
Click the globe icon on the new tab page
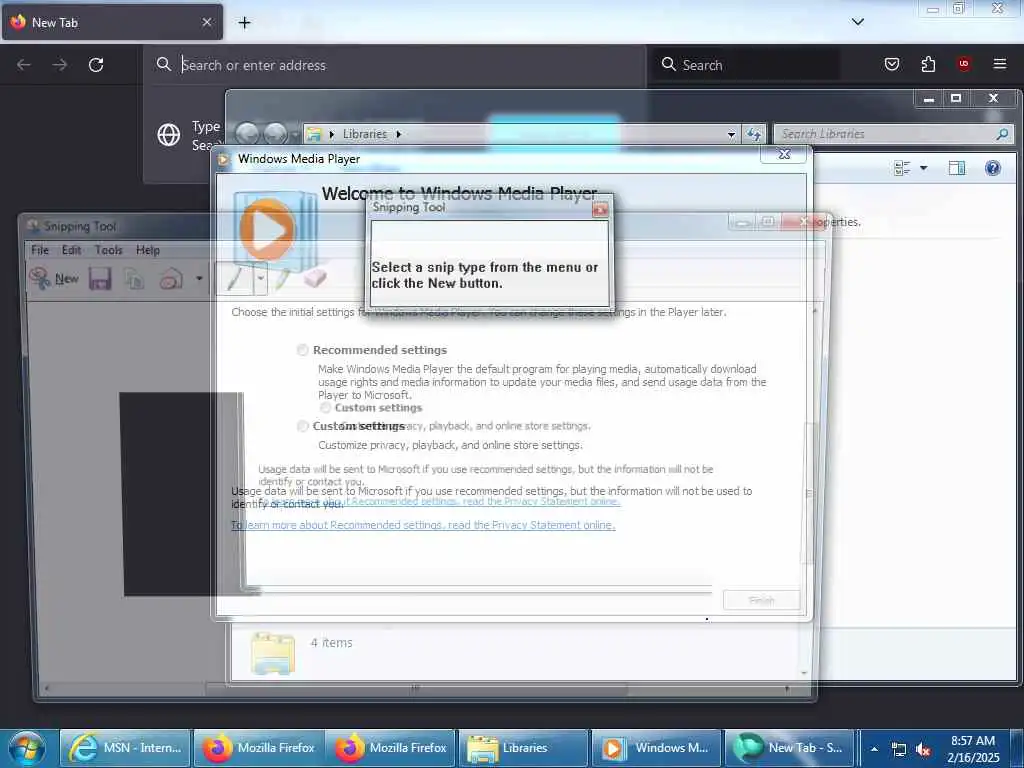(168, 135)
